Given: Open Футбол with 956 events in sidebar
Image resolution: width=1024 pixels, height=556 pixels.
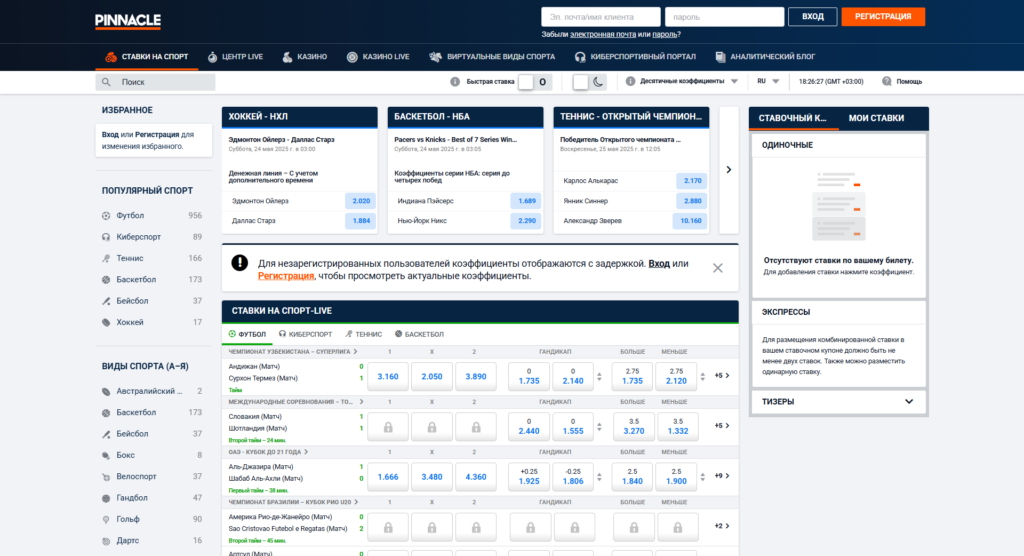Looking at the screenshot, I should [x=152, y=216].
